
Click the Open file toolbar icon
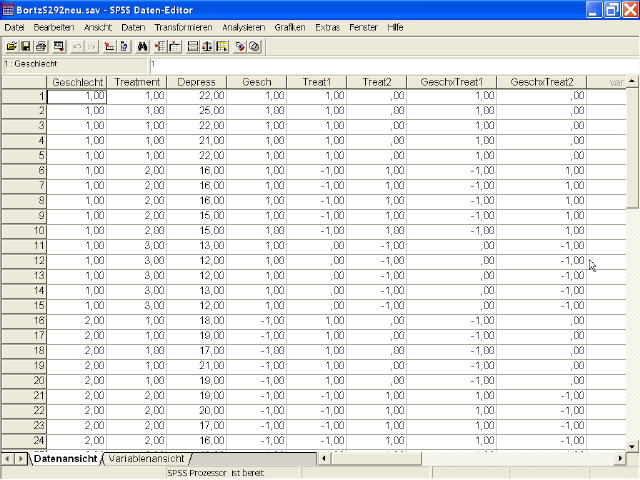tap(12, 47)
